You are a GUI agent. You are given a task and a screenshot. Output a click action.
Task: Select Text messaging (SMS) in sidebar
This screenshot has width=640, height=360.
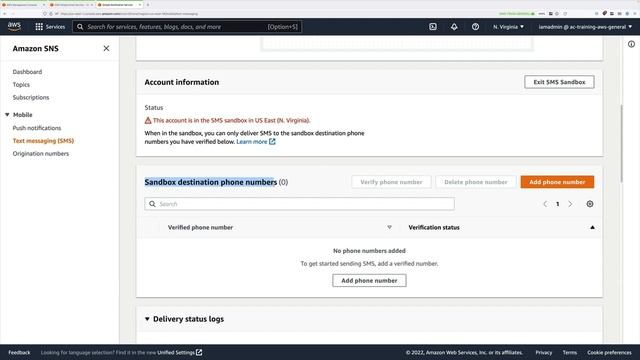pyautogui.click(x=43, y=141)
